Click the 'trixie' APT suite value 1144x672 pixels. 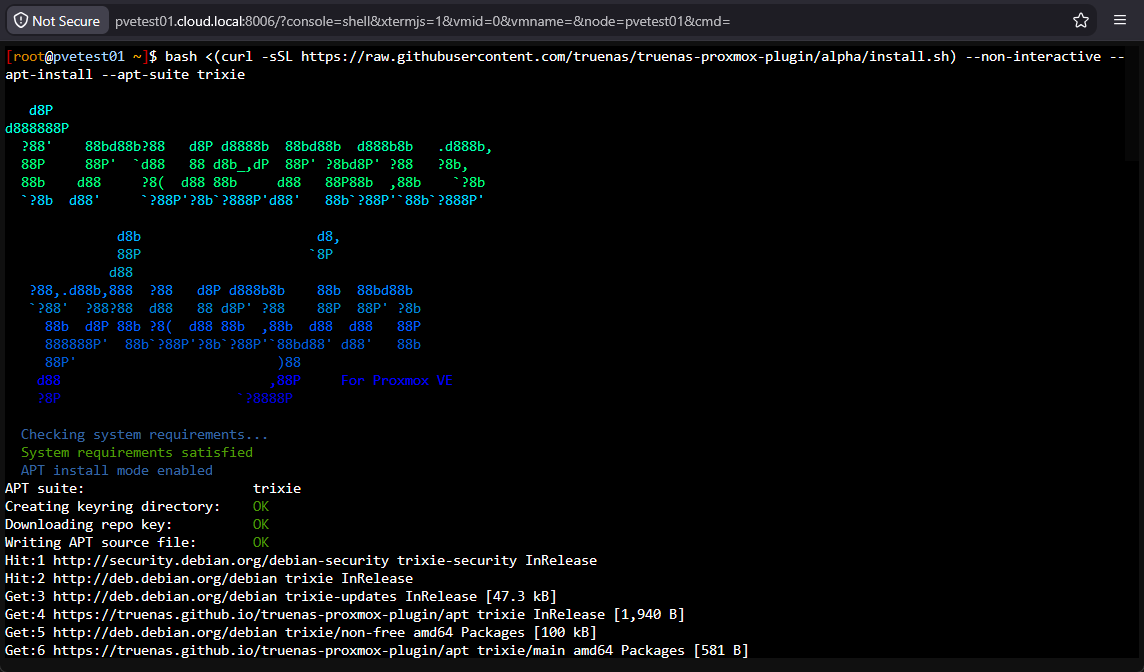click(x=277, y=488)
